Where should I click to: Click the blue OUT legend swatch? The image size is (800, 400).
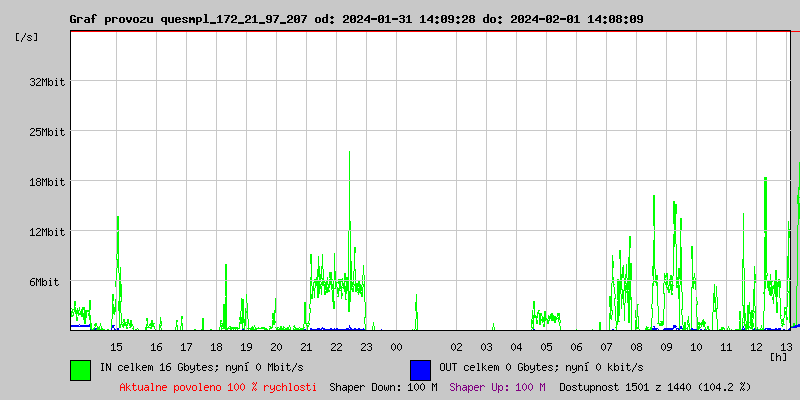coord(420,369)
